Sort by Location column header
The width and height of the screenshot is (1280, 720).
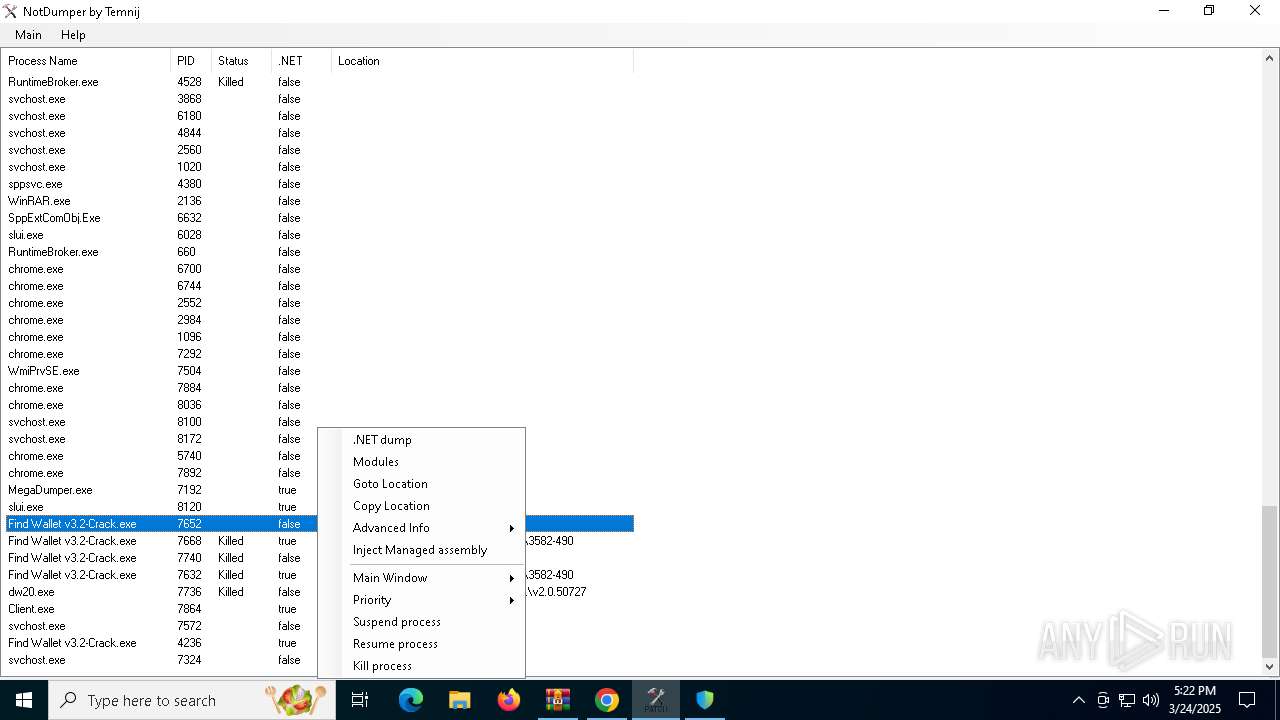coord(482,61)
